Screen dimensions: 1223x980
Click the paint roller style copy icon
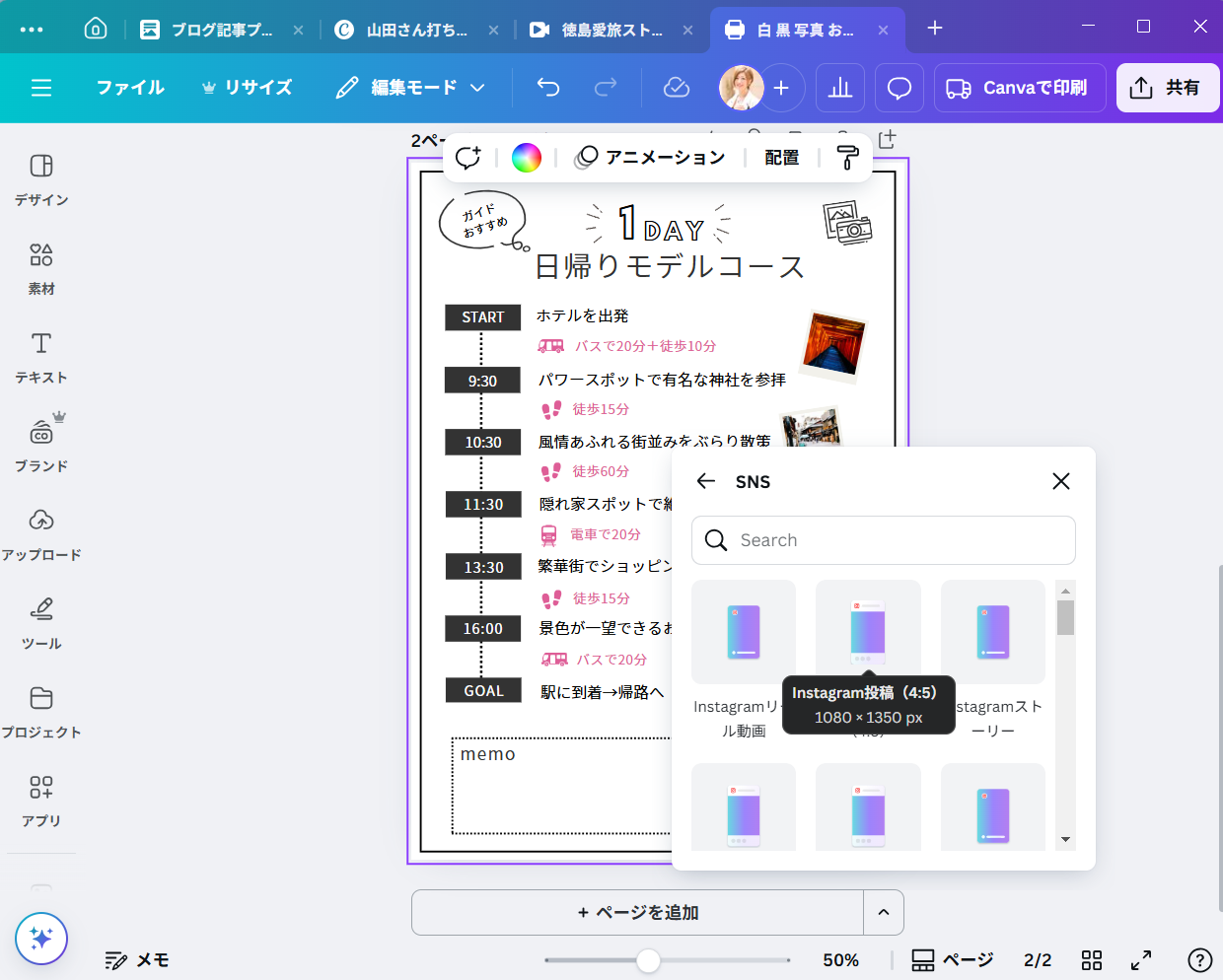[847, 158]
